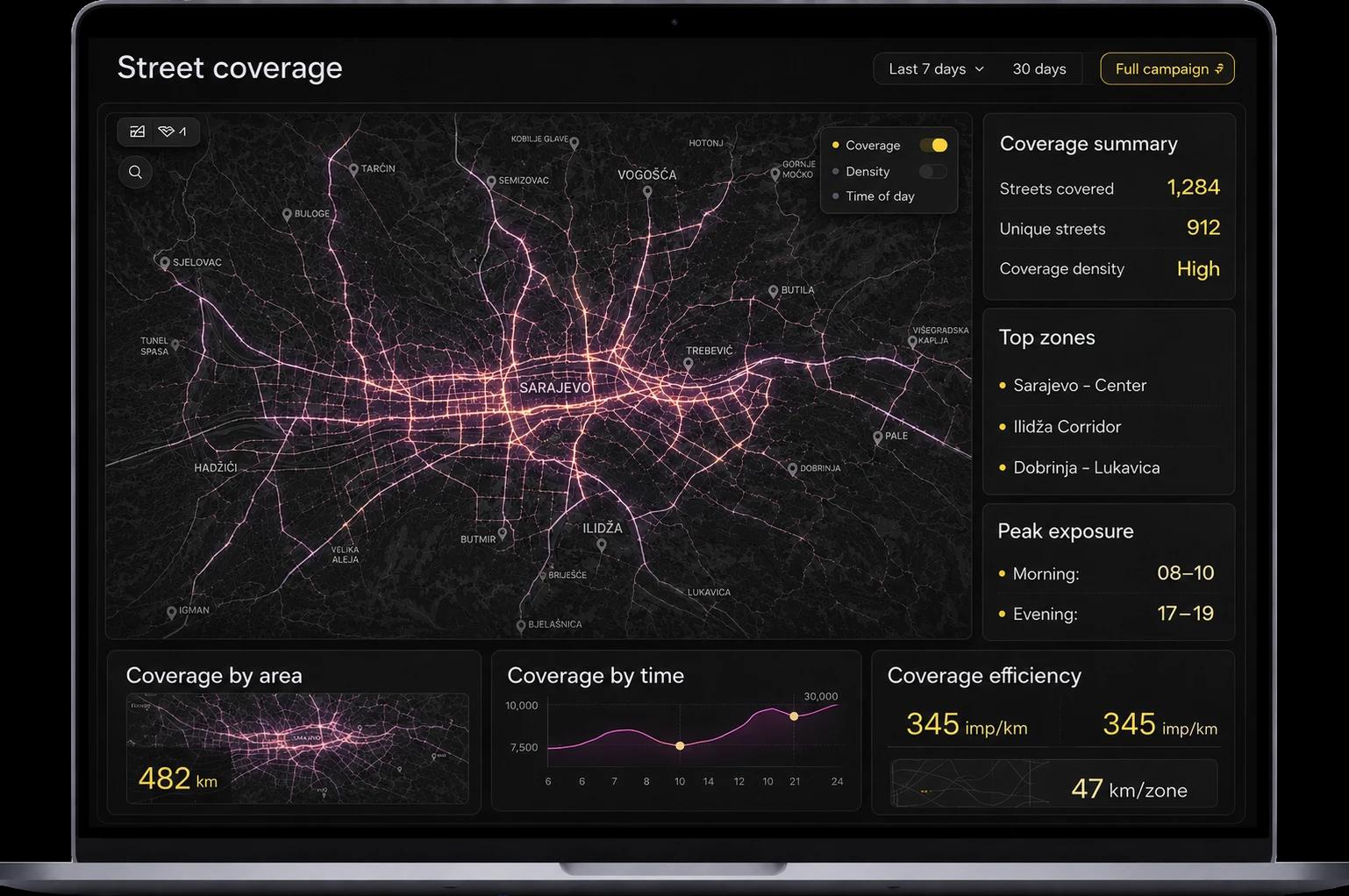Click the Tunel Spasa map pin

(175, 345)
